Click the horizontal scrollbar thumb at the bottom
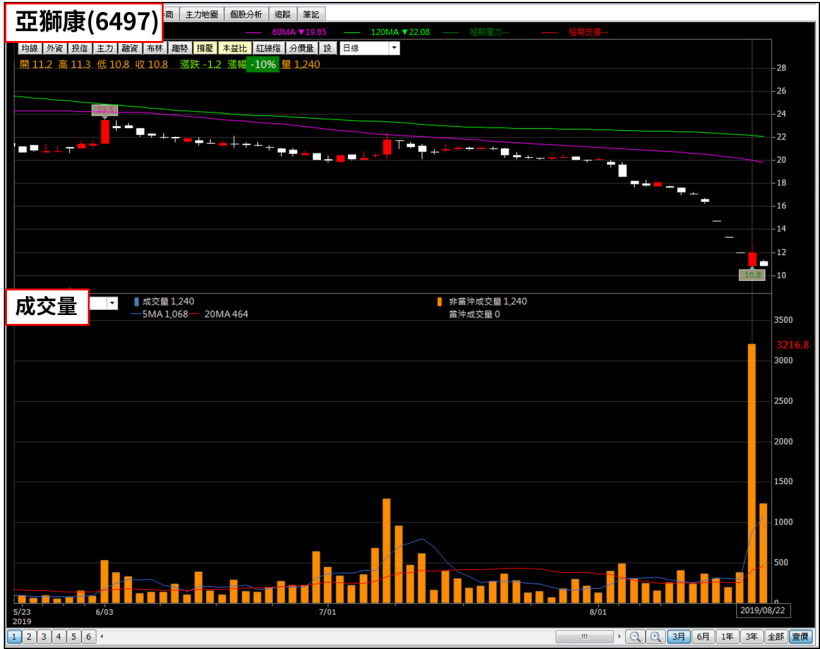The image size is (820, 649). [584, 636]
